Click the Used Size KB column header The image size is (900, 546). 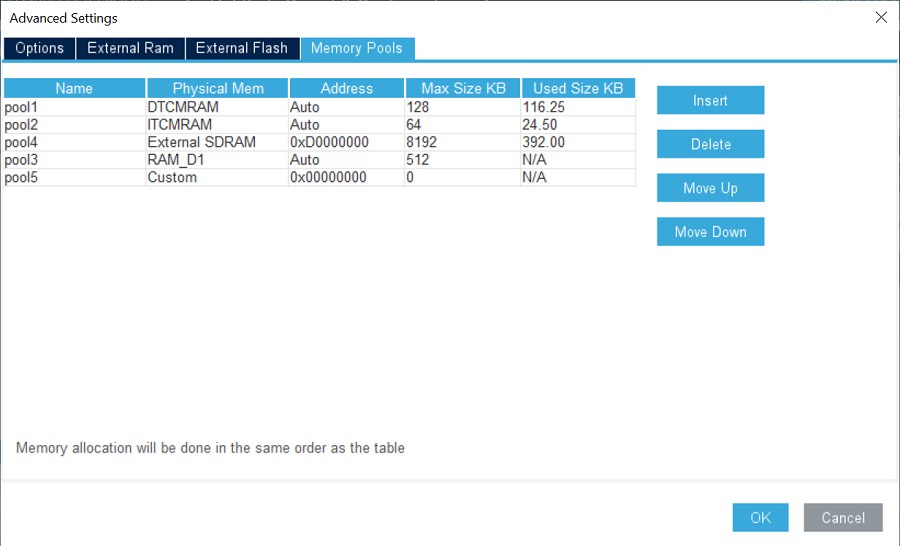tap(578, 88)
